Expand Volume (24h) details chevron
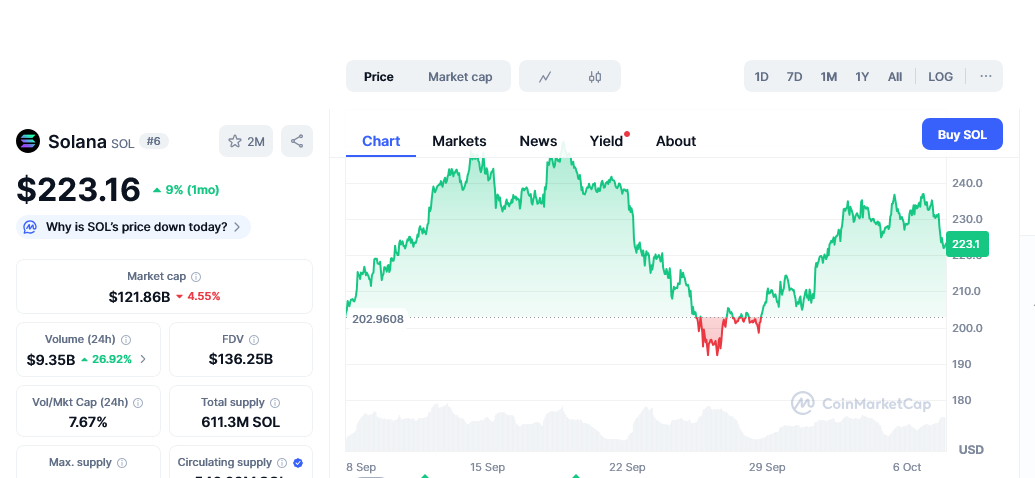Image resolution: width=1035 pixels, height=478 pixels. [143, 359]
